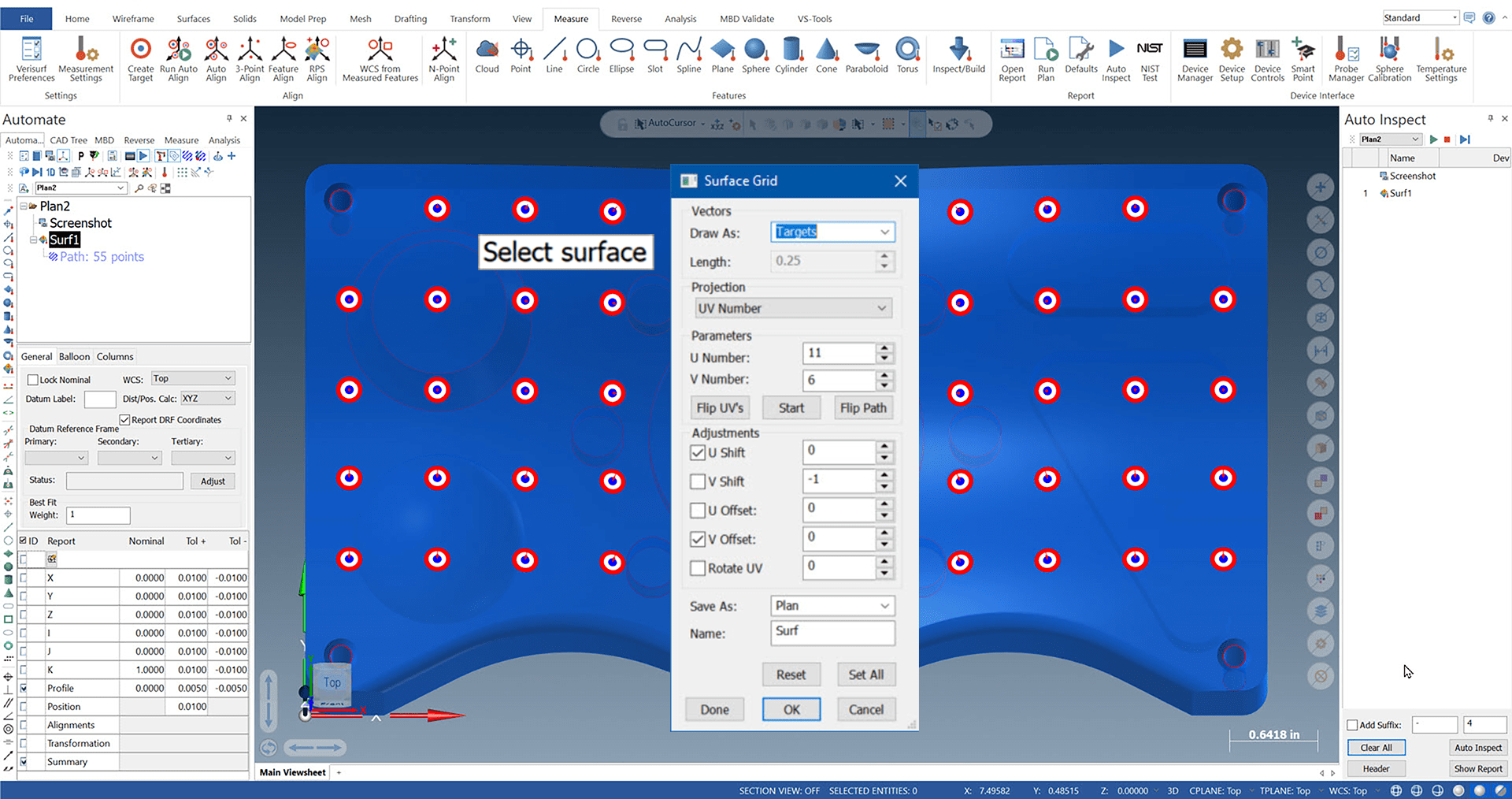Select Create Target tool
This screenshot has width=1512, height=799.
tap(141, 59)
